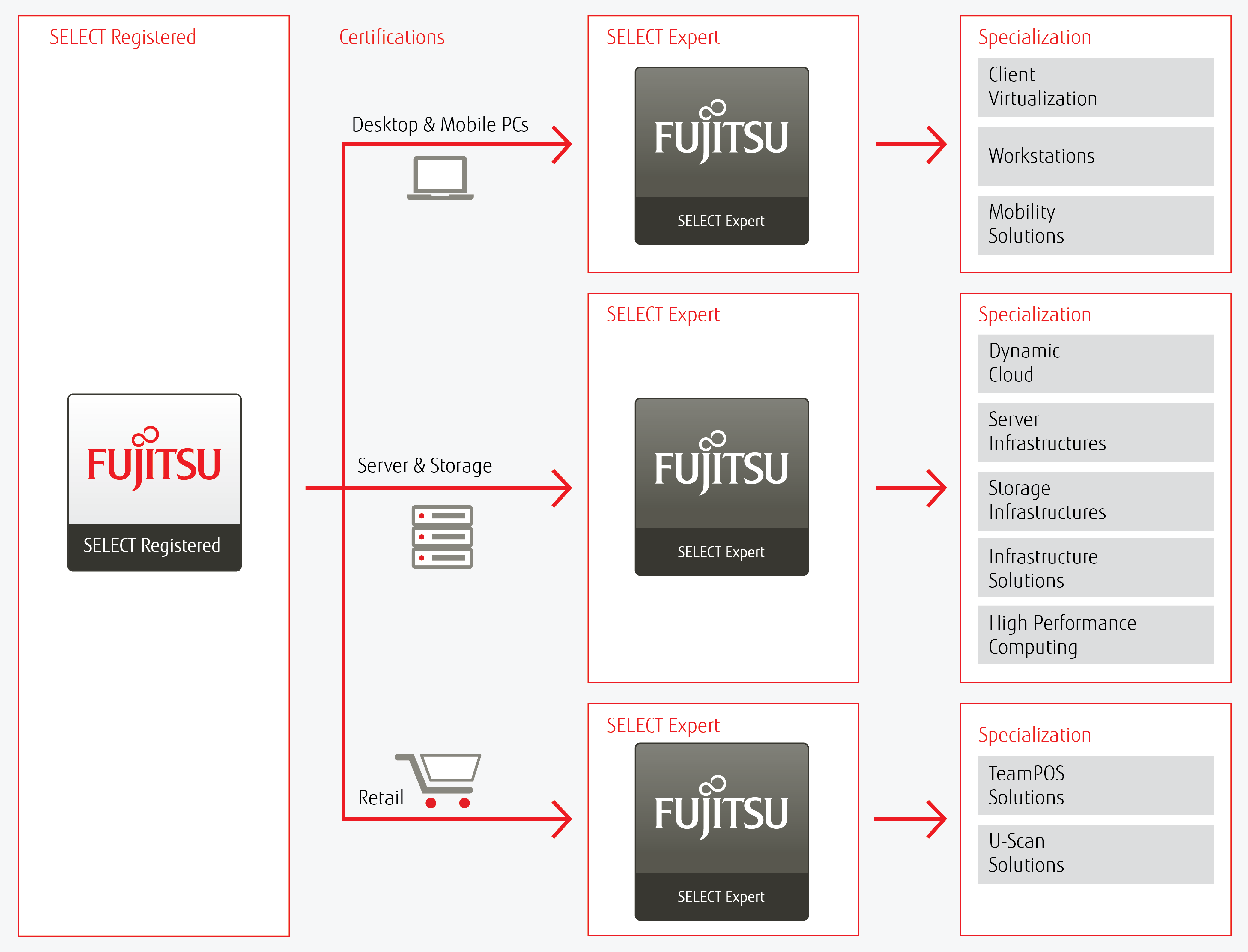
Task: Select the High Performance Computing box
Action: [1095, 635]
